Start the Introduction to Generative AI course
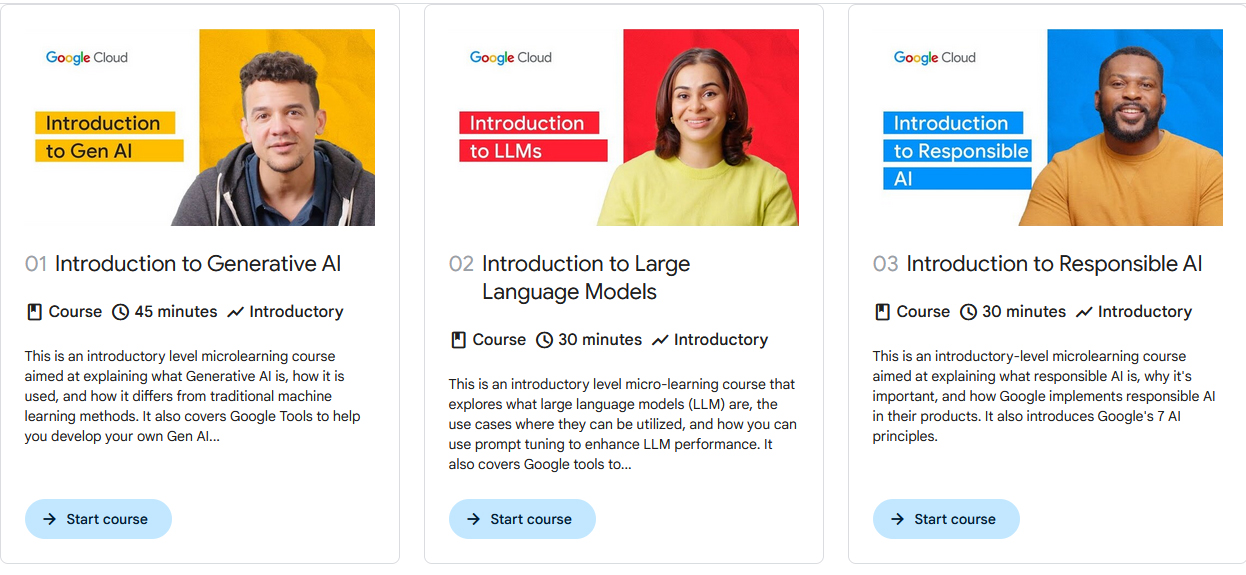This screenshot has width=1246, height=575. pyautogui.click(x=98, y=519)
